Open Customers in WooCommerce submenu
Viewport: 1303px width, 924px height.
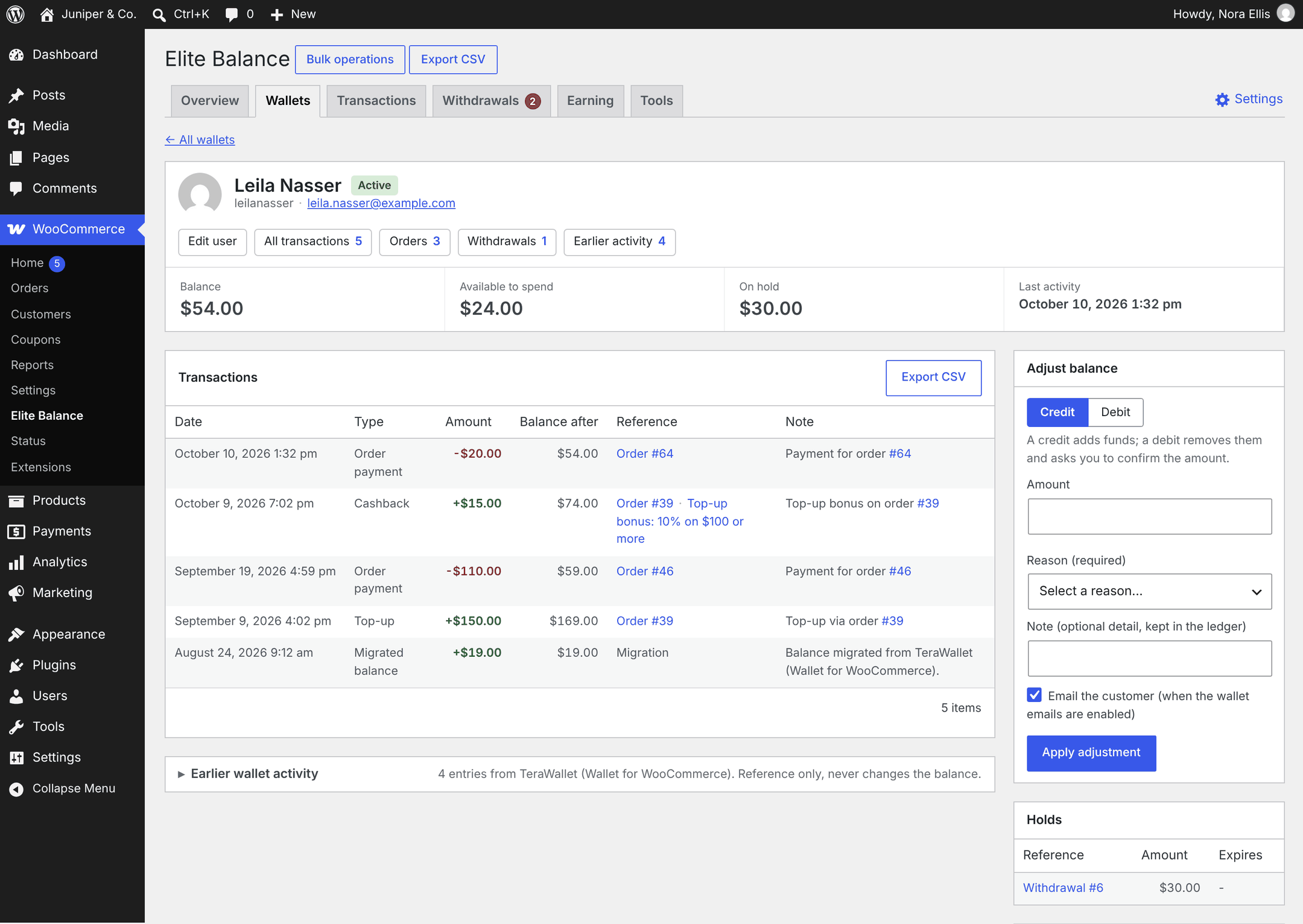click(x=41, y=314)
